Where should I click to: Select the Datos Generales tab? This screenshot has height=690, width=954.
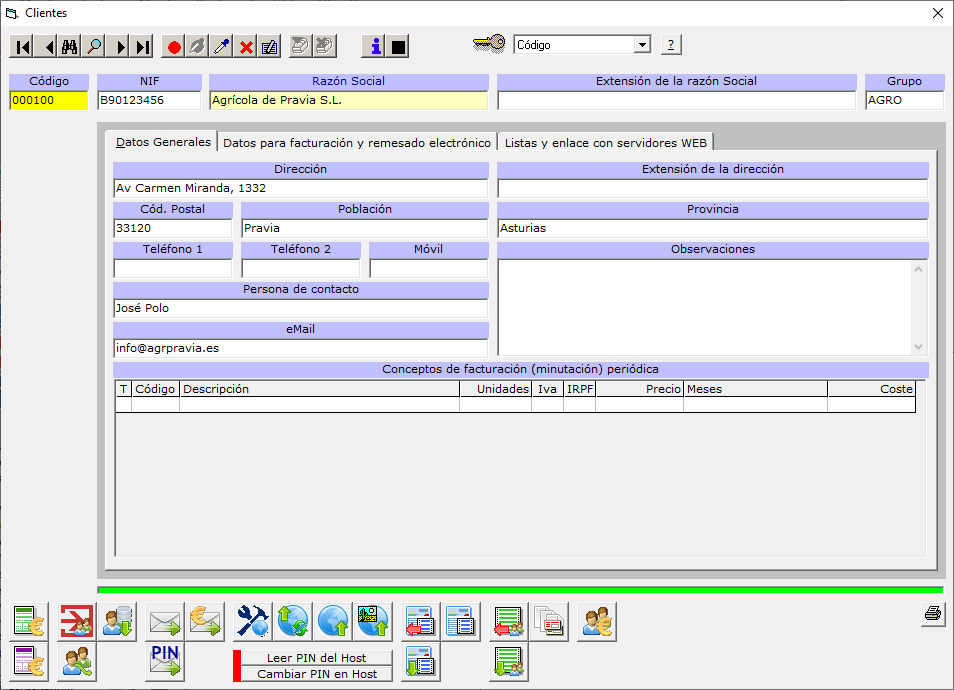[x=163, y=142]
